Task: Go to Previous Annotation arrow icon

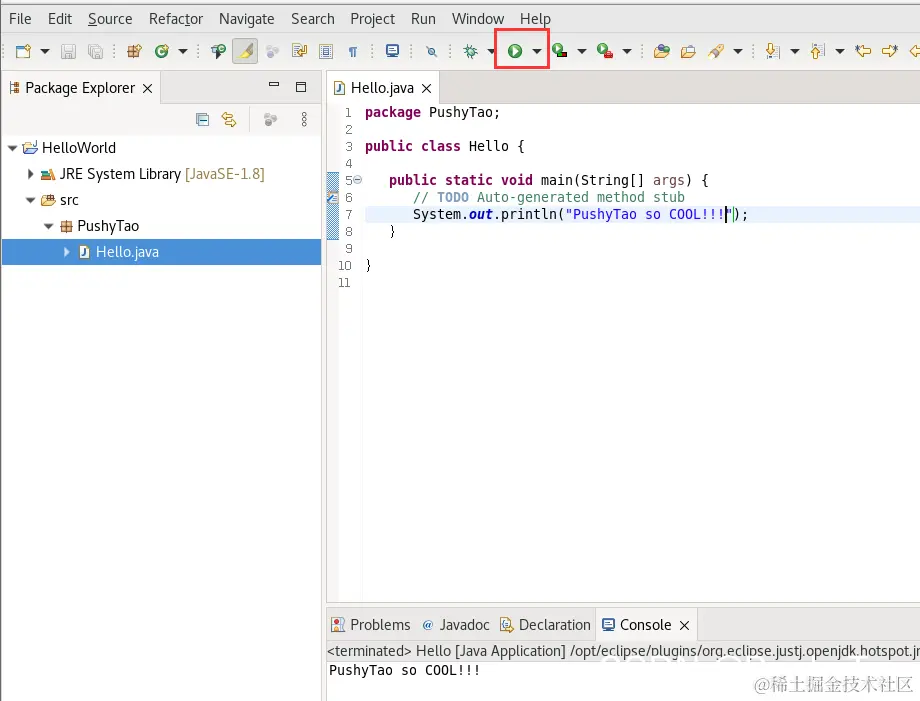Action: click(x=817, y=52)
